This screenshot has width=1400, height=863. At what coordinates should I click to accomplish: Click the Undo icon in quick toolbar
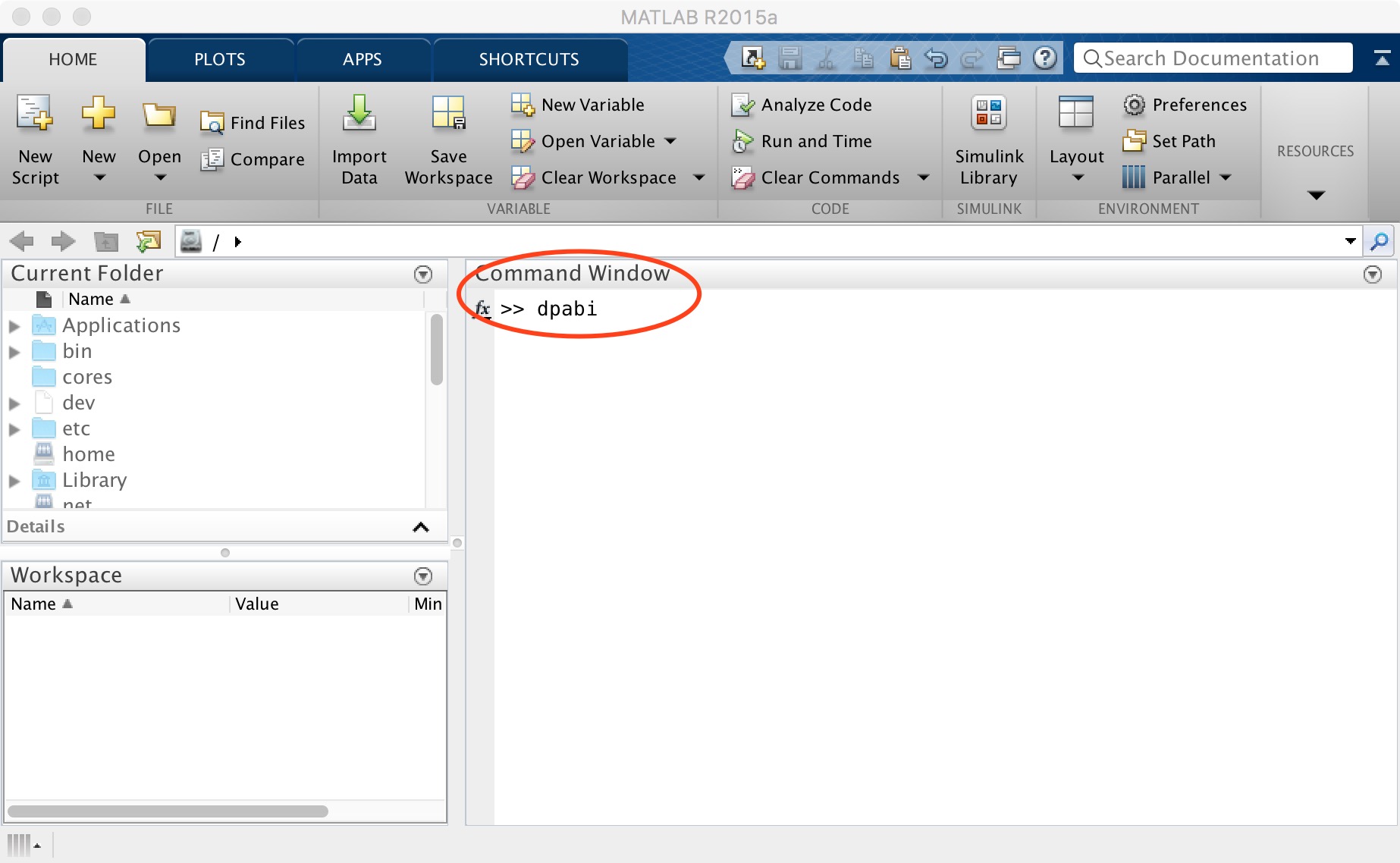click(x=936, y=58)
